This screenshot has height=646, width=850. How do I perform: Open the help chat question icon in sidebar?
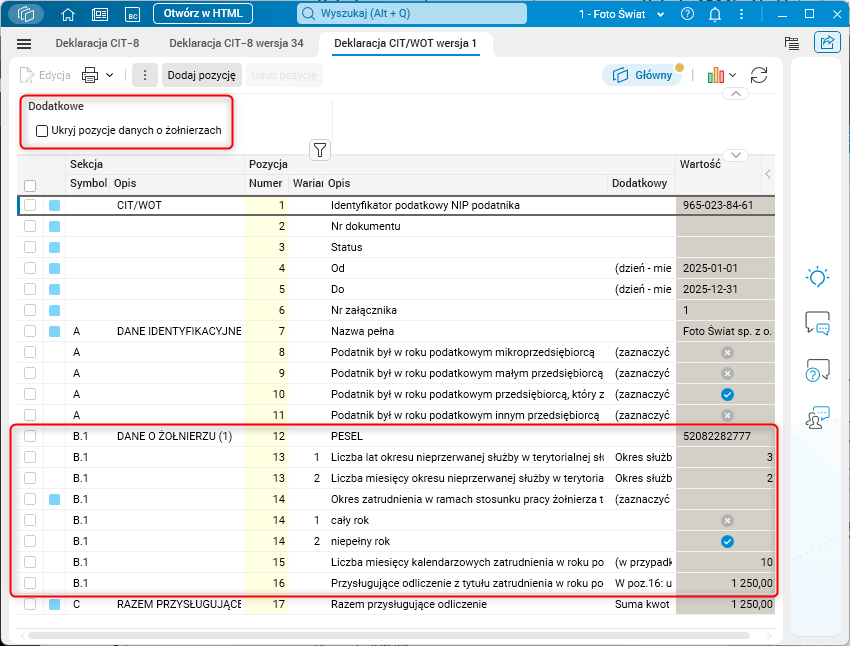(x=817, y=370)
